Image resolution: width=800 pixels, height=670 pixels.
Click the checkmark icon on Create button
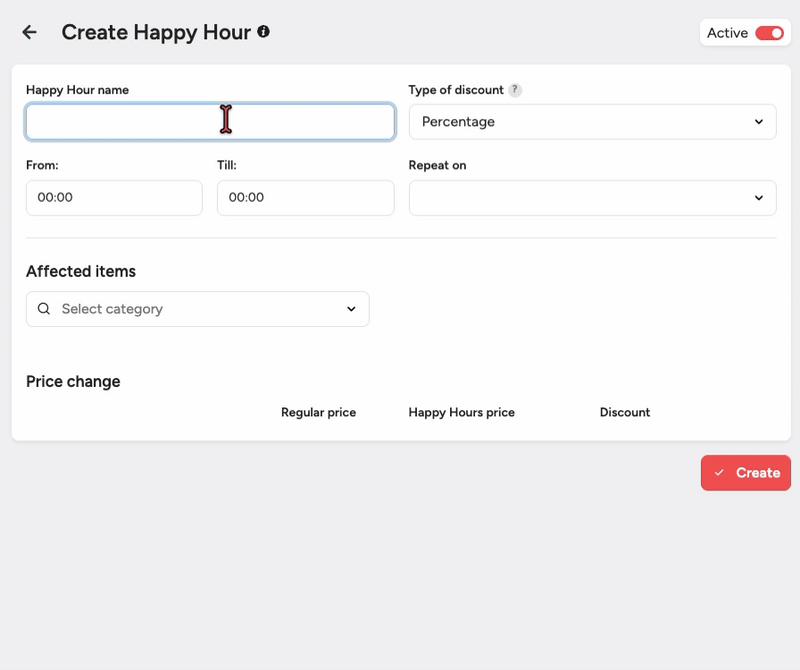click(719, 473)
